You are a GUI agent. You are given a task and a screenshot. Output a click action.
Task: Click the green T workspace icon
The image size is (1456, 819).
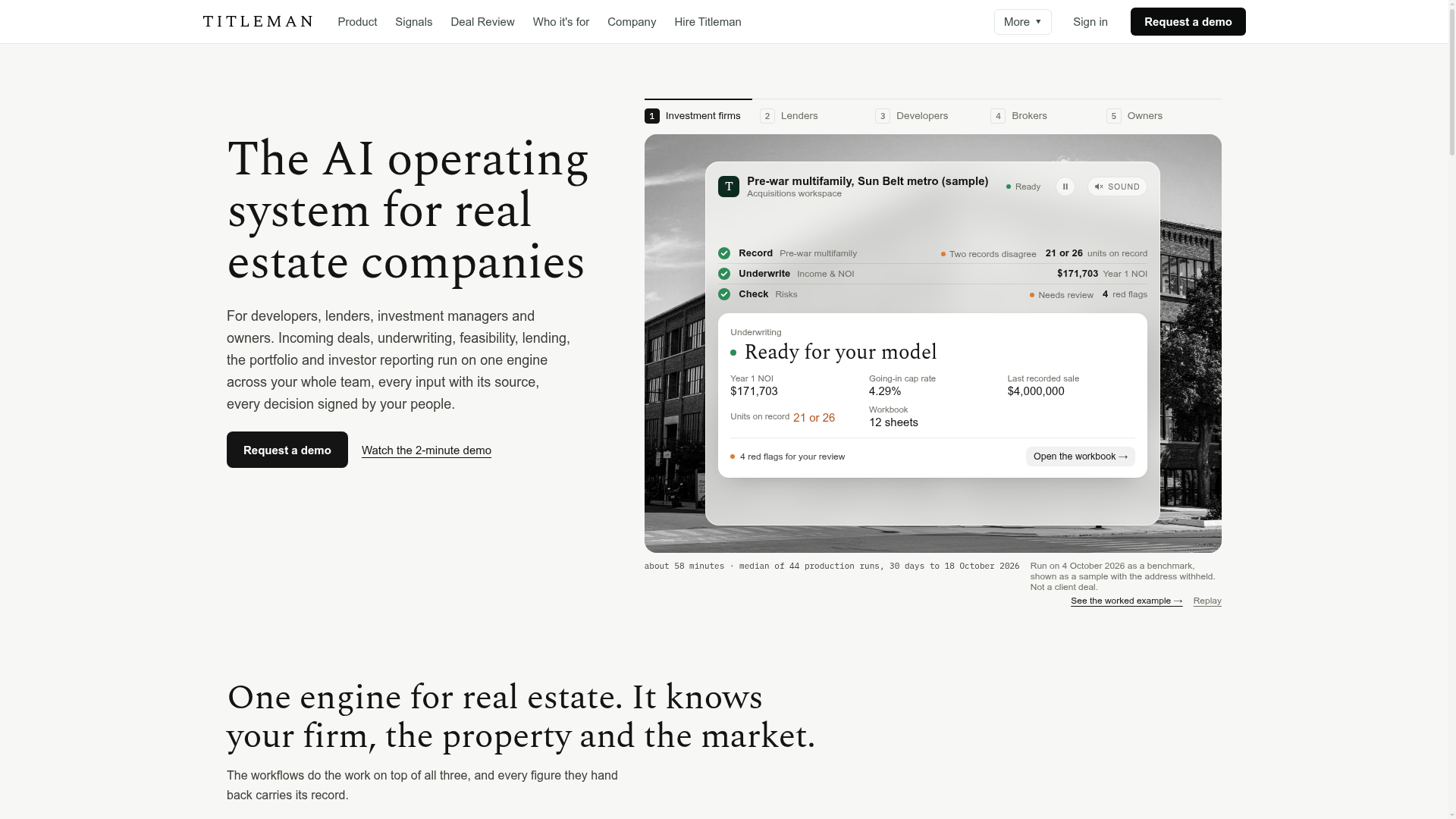tap(729, 187)
